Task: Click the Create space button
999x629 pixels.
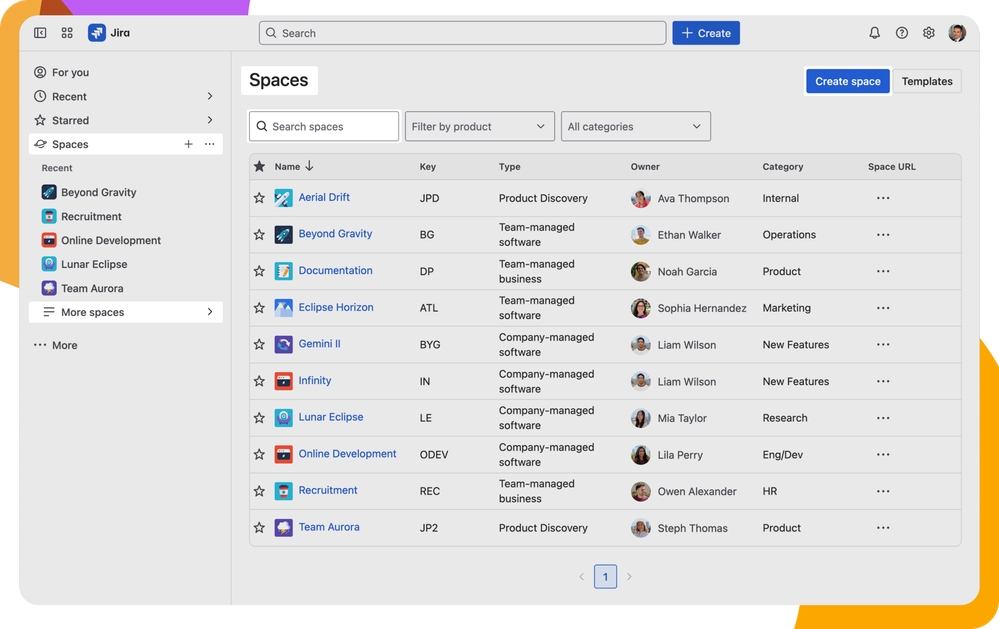Action: 847,81
